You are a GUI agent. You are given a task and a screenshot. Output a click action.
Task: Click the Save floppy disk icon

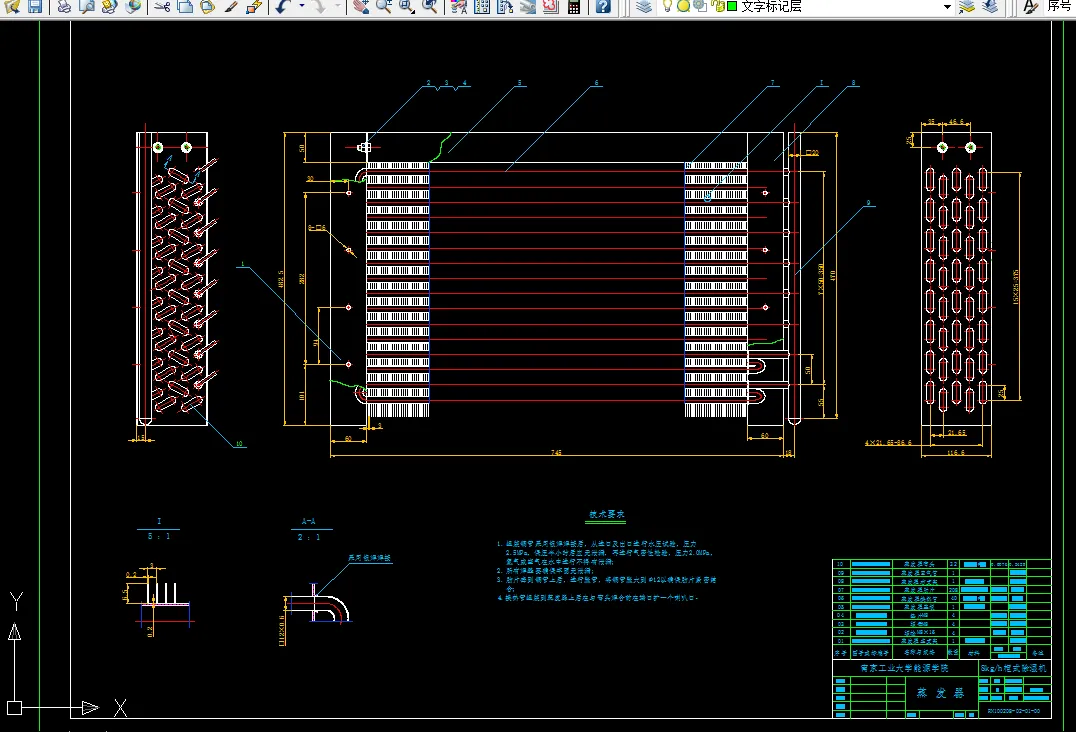(35, 6)
